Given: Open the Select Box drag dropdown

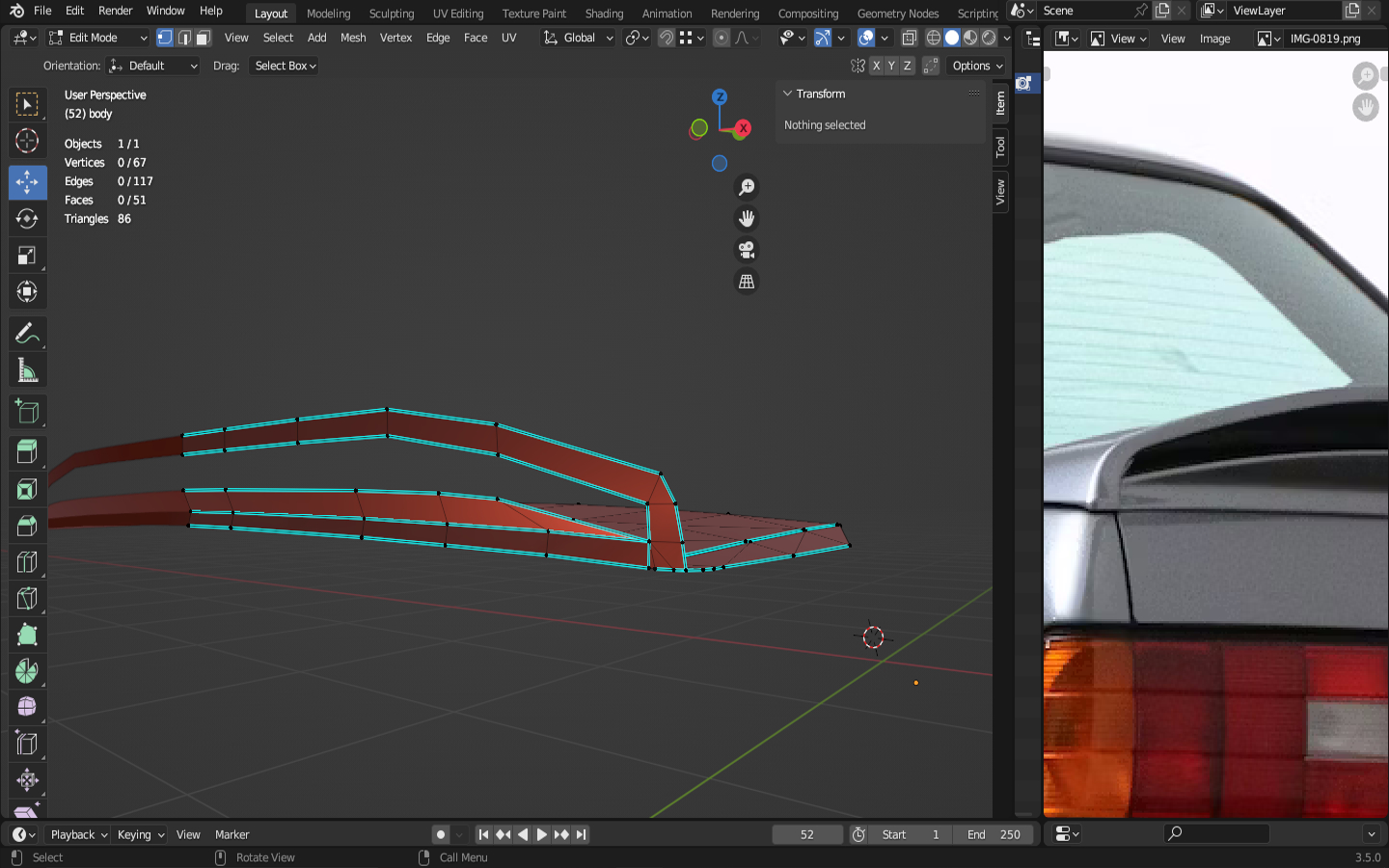Looking at the screenshot, I should (x=285, y=66).
